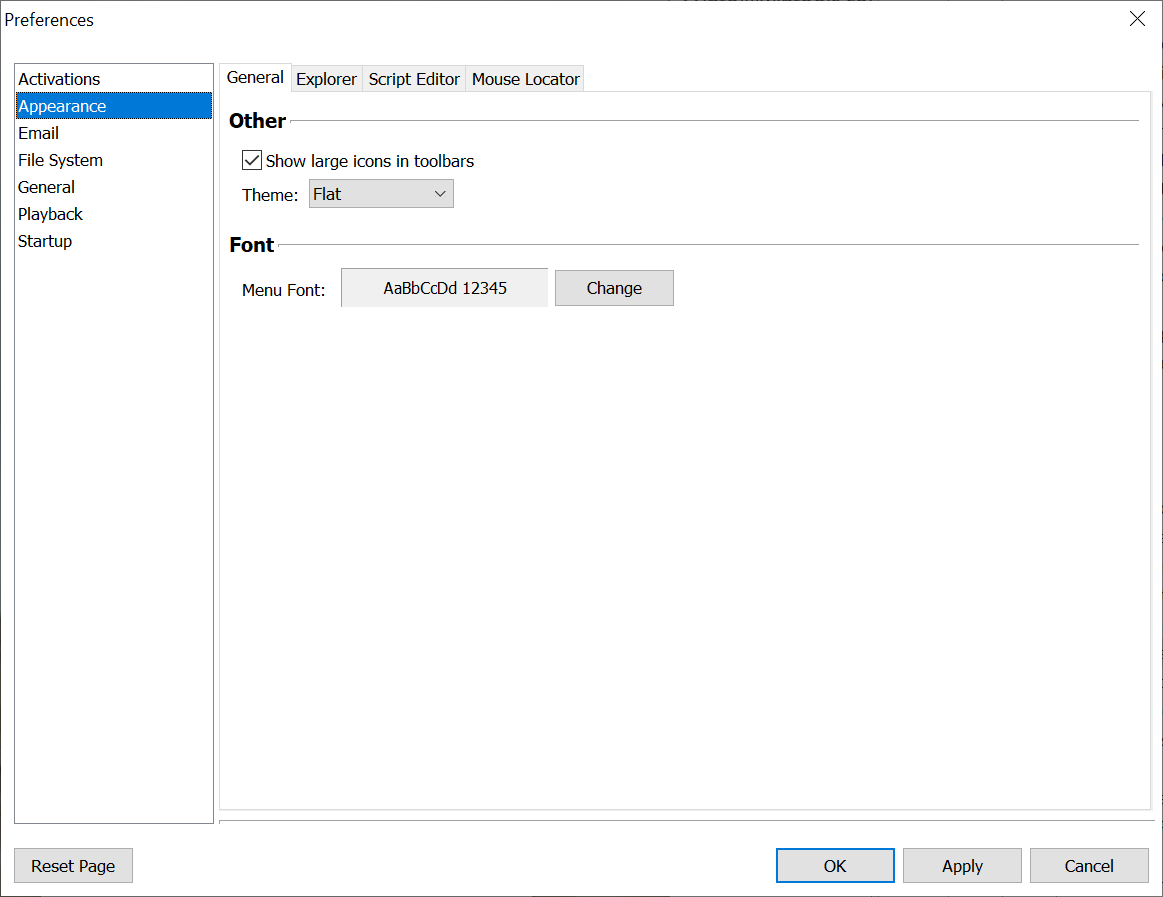Open the Script Editor tab
Image resolution: width=1163 pixels, height=897 pixels.
[414, 79]
